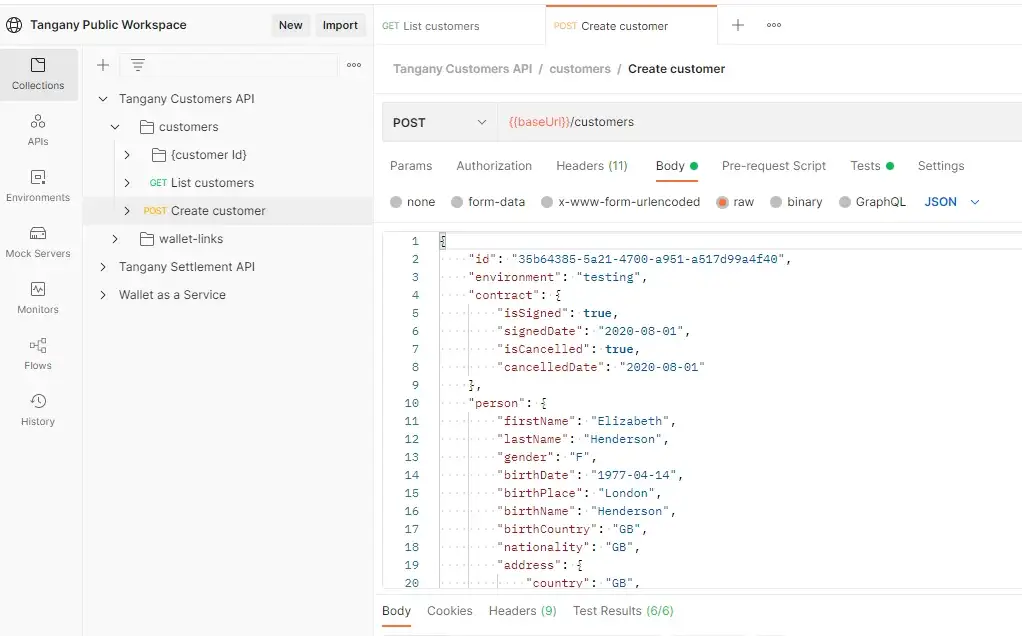Open collections panel more options menu

point(354,65)
